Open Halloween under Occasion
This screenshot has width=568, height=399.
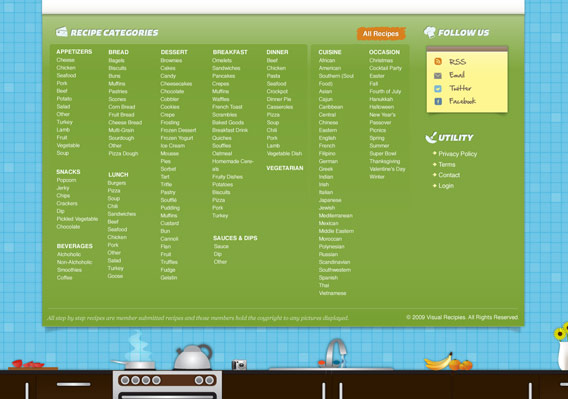(381, 107)
